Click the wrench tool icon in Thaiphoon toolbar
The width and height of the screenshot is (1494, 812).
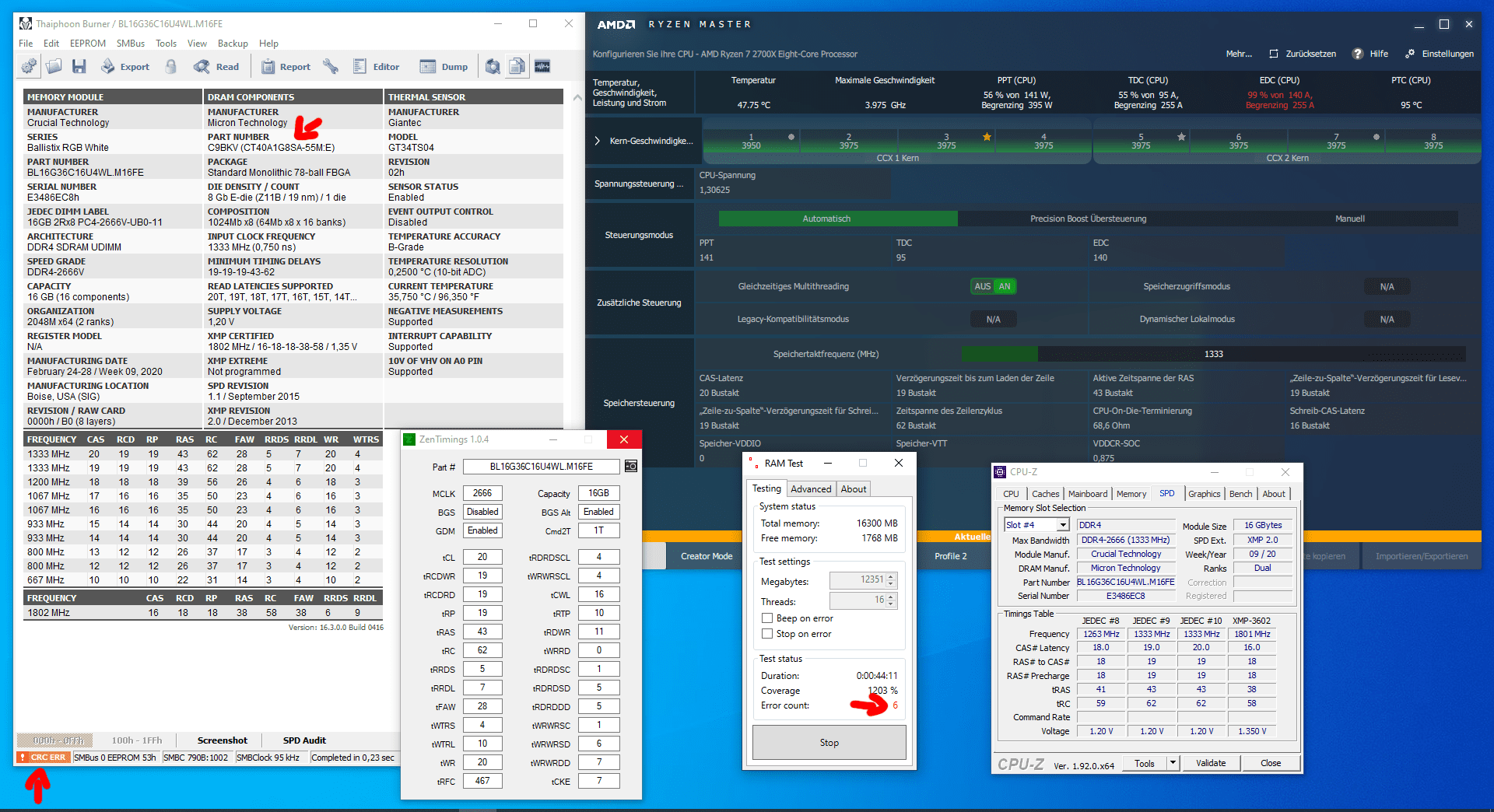pos(331,67)
